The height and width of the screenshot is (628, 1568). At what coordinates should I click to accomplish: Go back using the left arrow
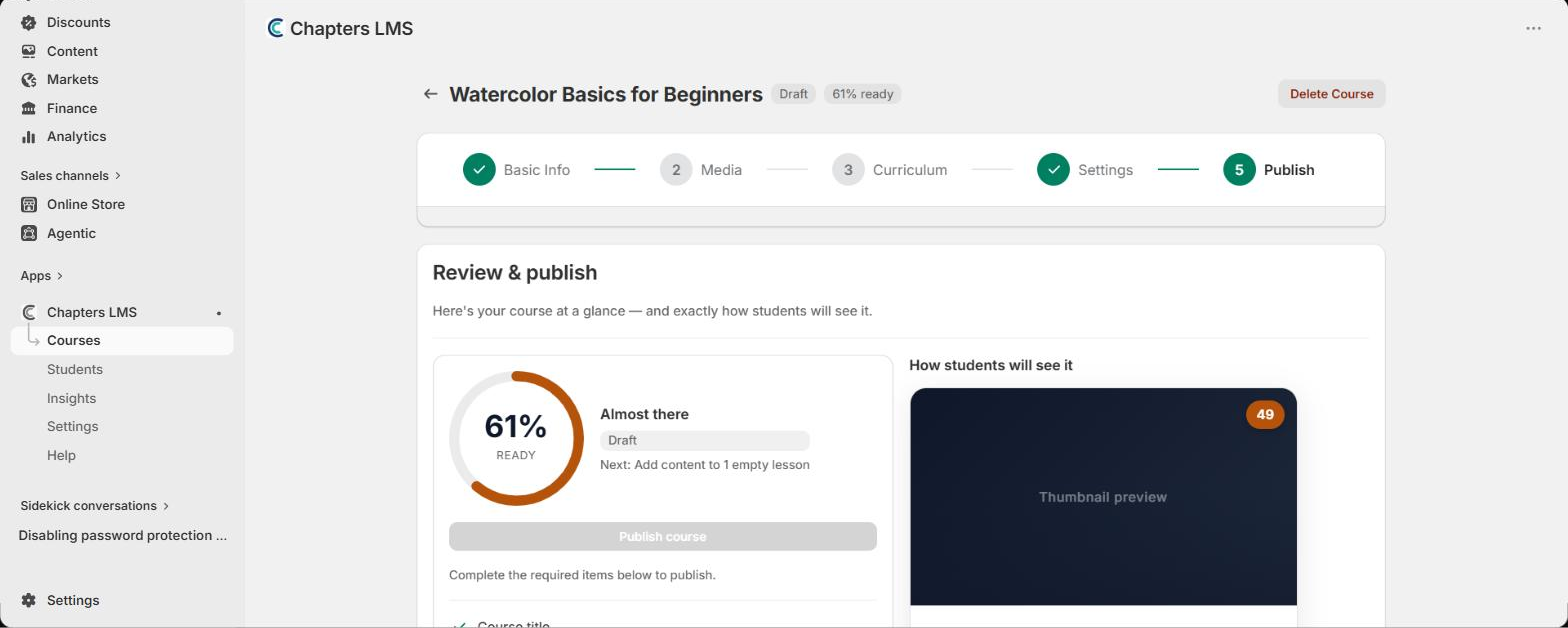[430, 94]
